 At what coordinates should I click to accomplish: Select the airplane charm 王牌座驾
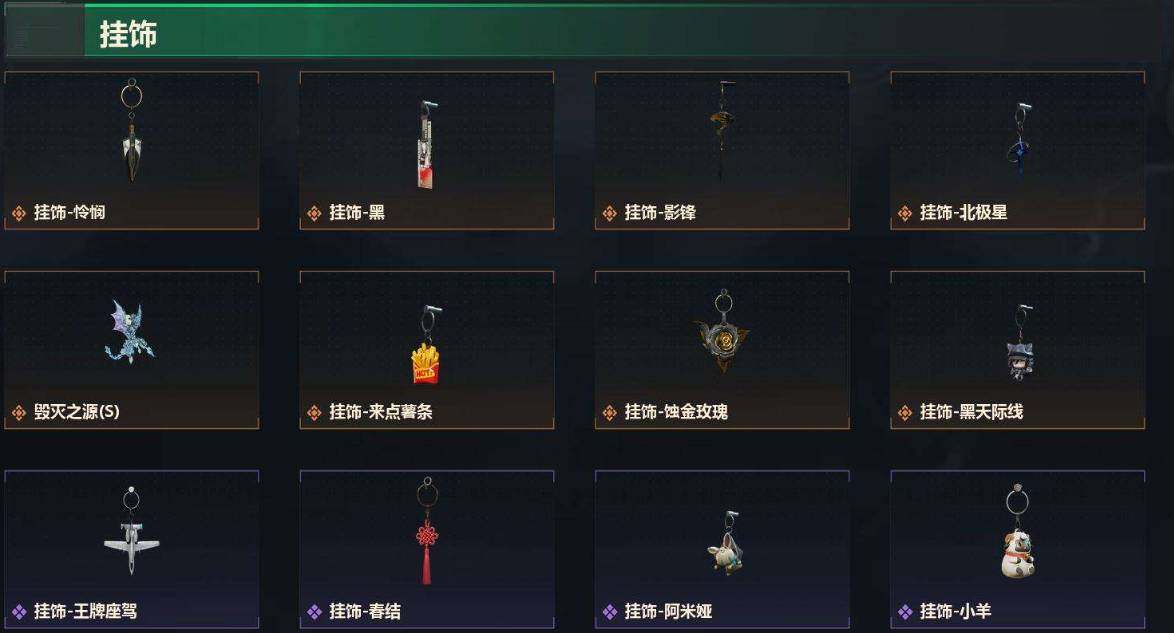tap(132, 530)
